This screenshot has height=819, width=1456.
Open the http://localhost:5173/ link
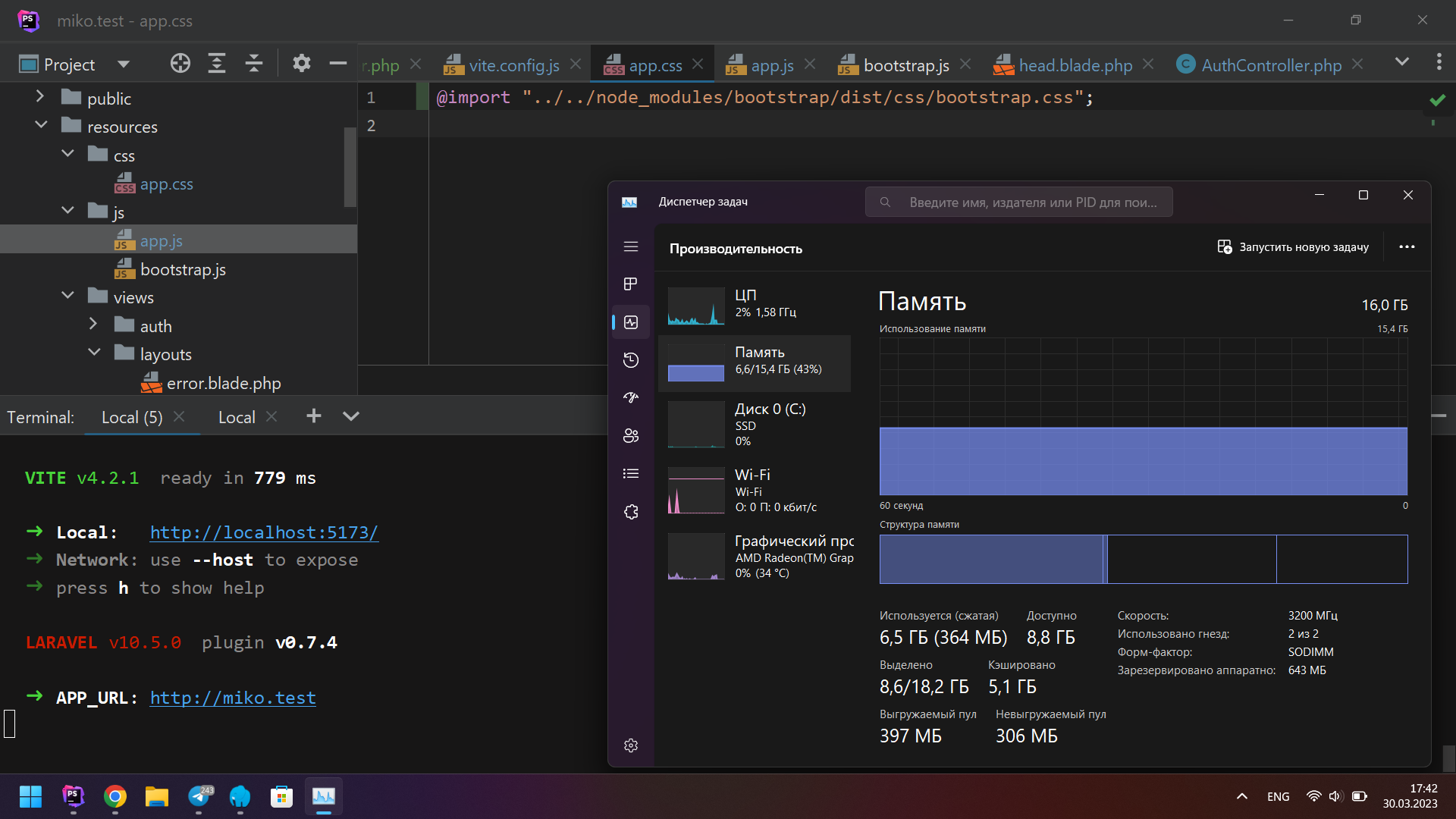click(264, 532)
